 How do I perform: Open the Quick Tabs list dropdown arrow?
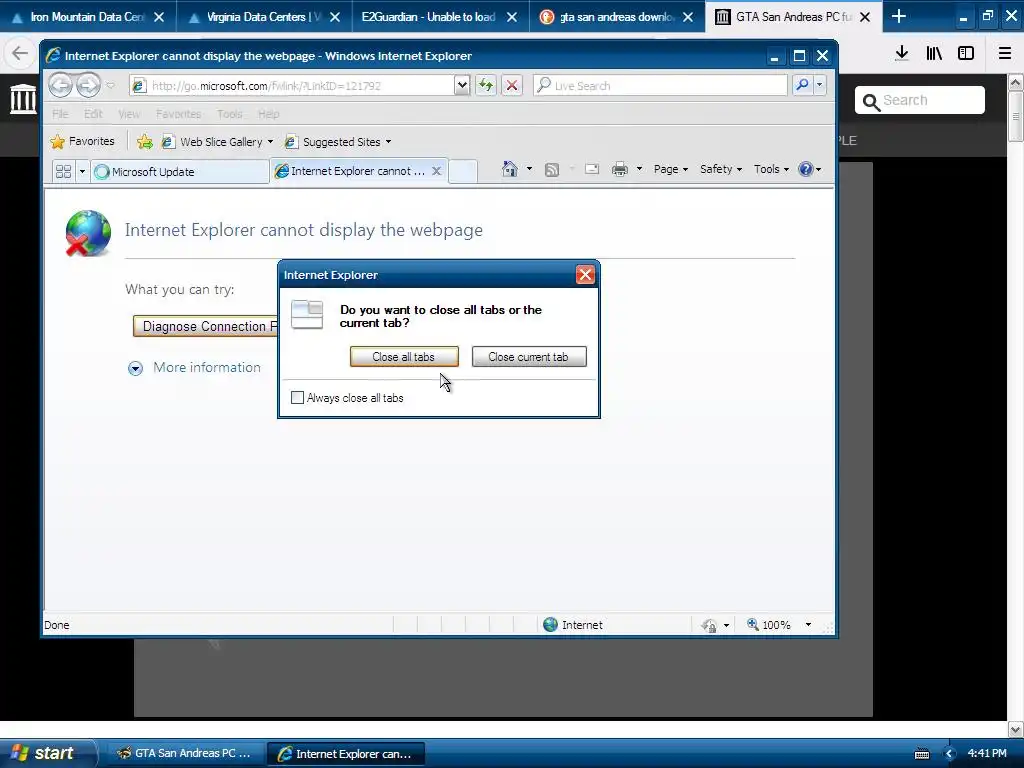pos(82,171)
